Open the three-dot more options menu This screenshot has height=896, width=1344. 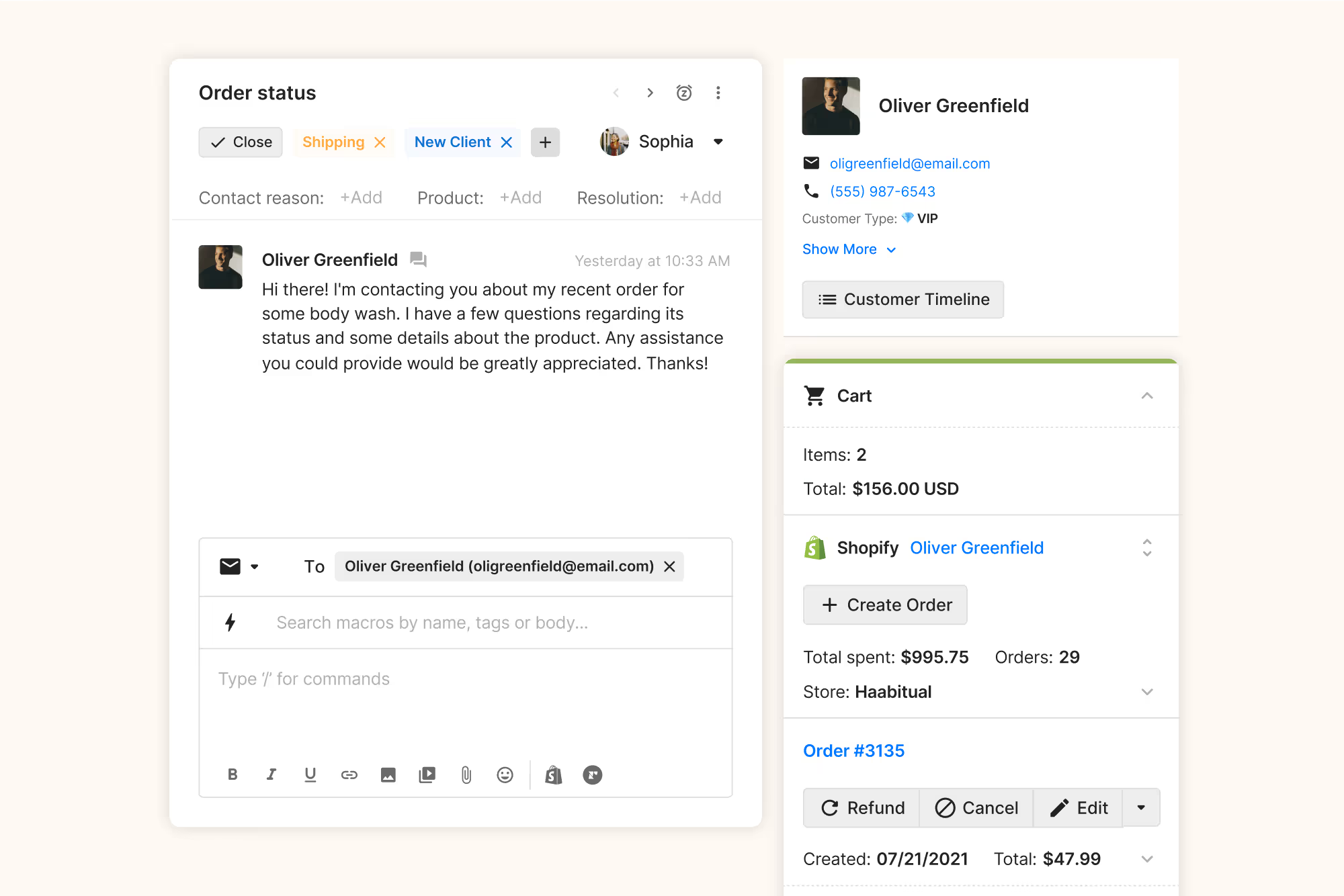[718, 93]
